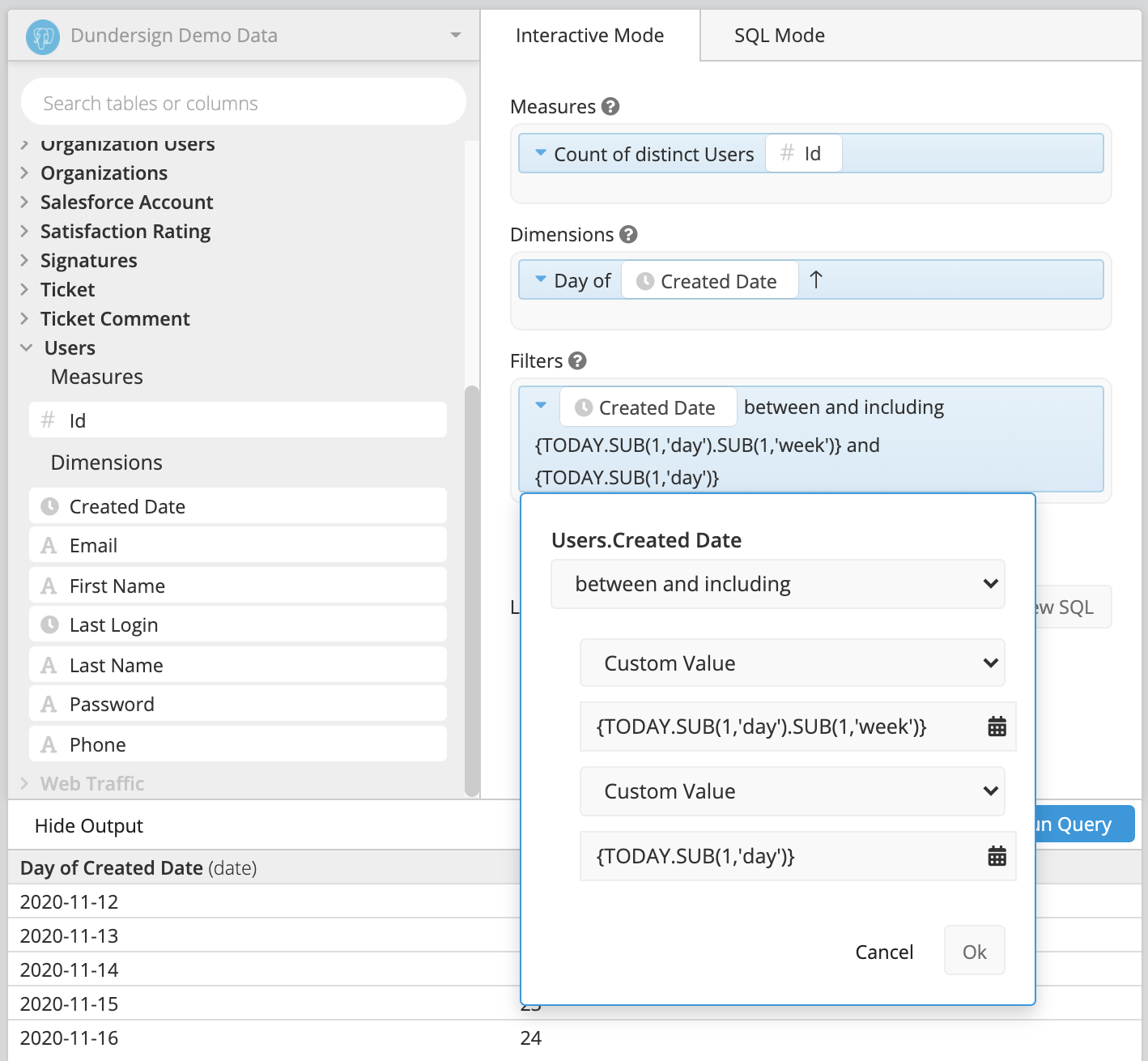Click the View SQL button

[x=1073, y=607]
